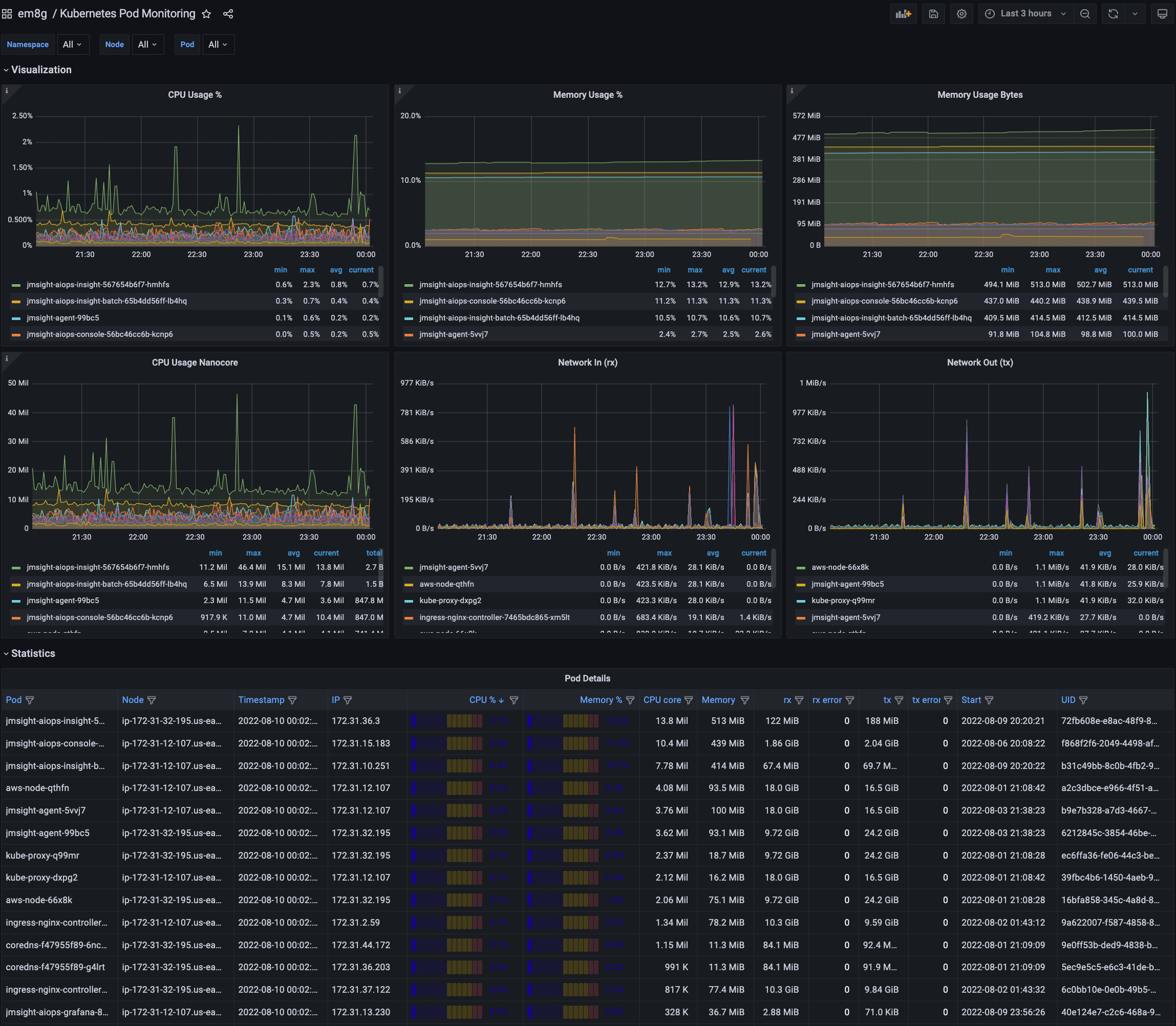Open dashboard settings gear

pos(962,14)
